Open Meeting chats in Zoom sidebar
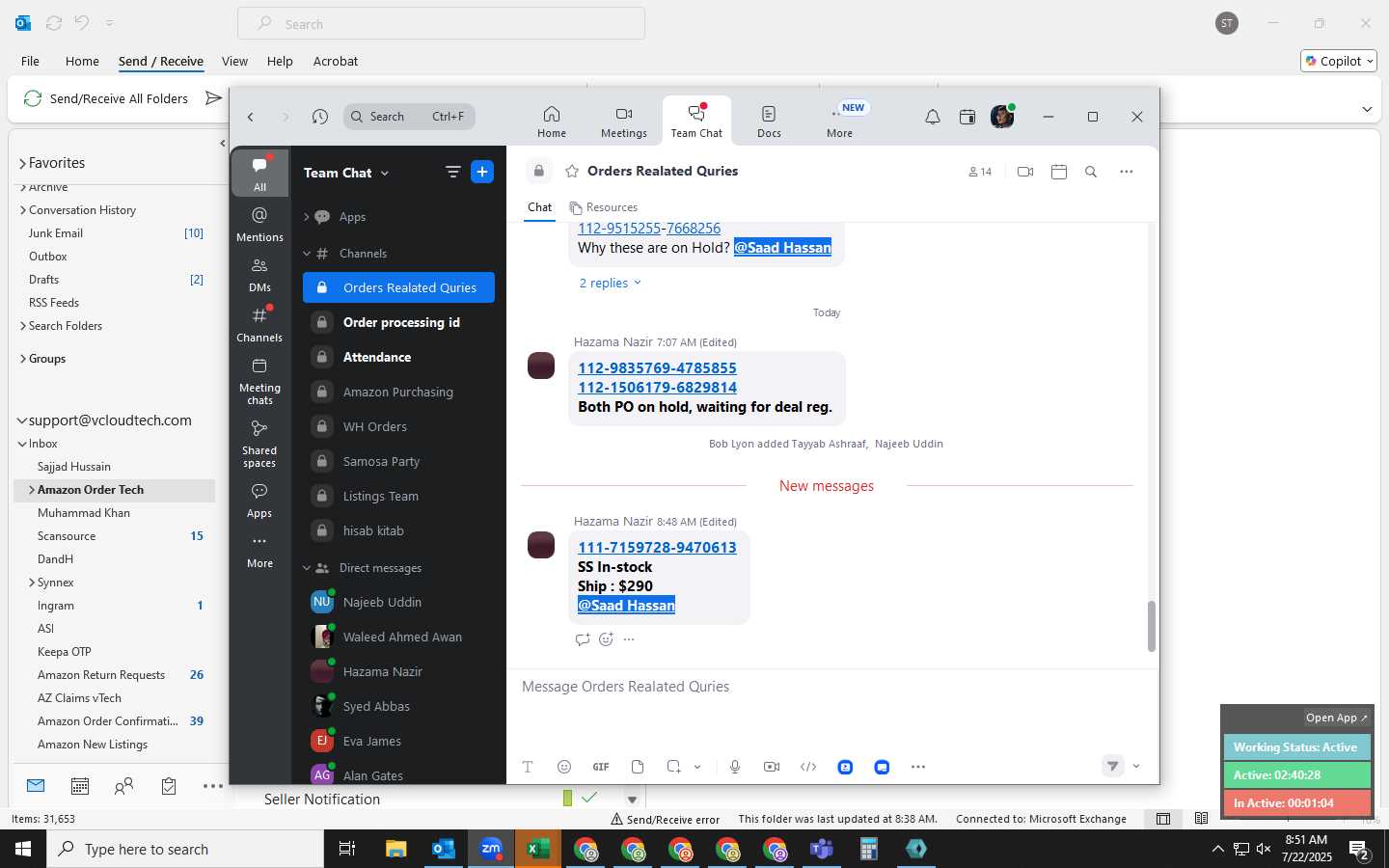 tap(259, 381)
